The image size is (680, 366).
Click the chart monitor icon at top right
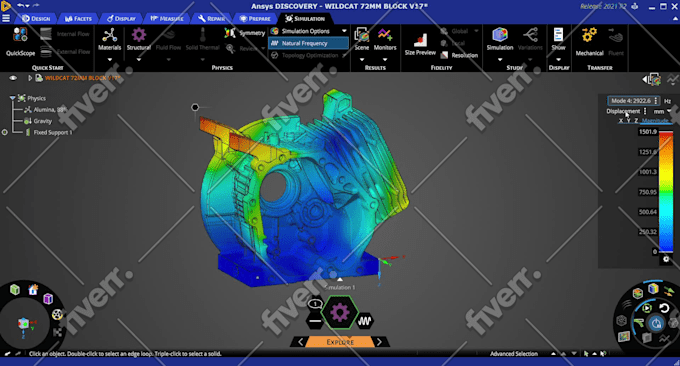pyautogui.click(x=673, y=79)
